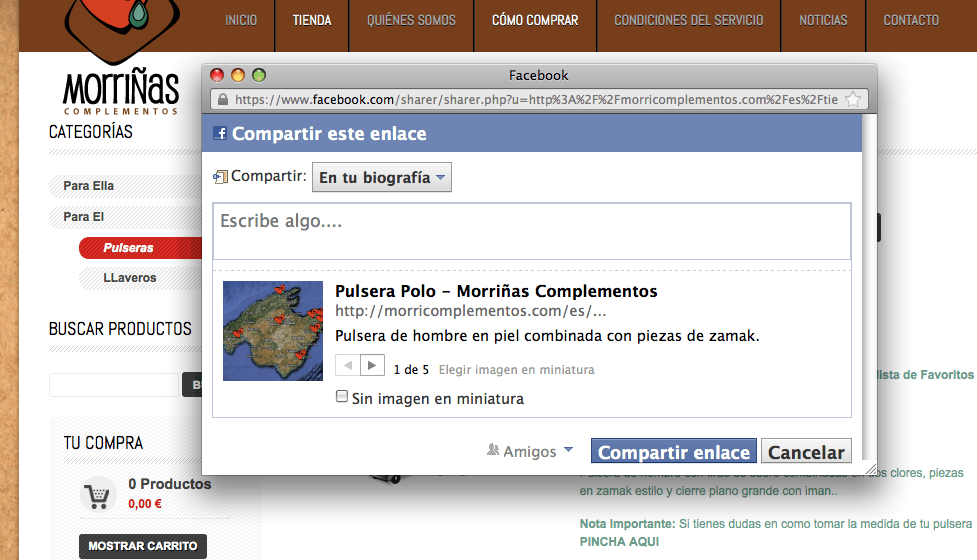977x560 pixels.
Task: Click the http://morricomplementos.com/es/... link text
Action: (x=470, y=310)
